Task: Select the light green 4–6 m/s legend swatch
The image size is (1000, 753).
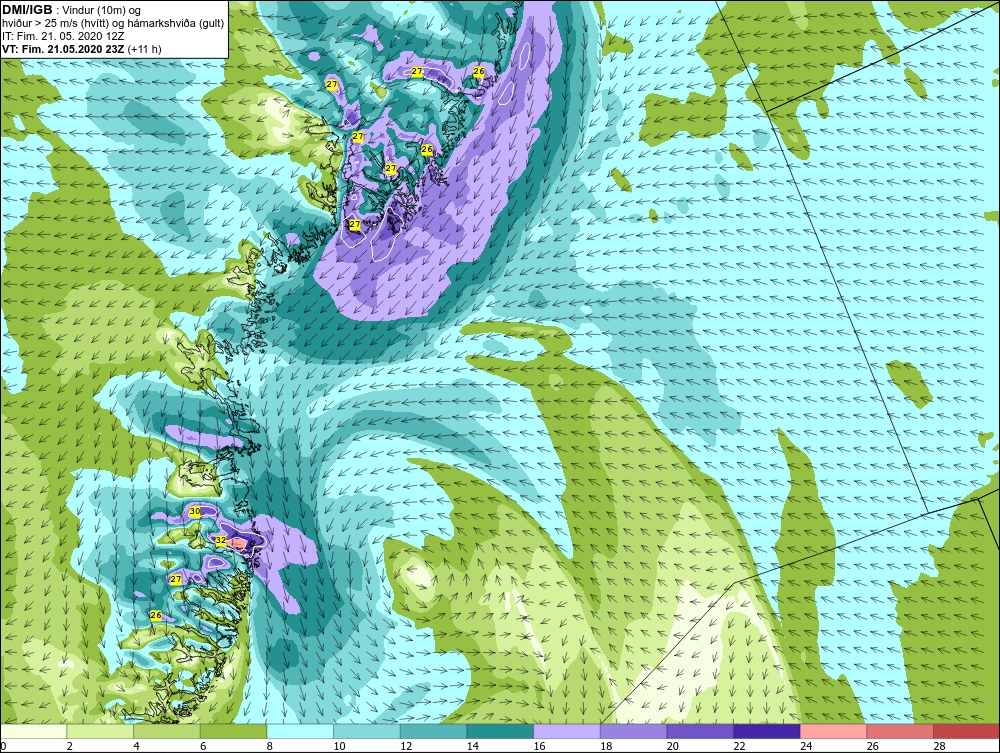Action: pyautogui.click(x=166, y=731)
